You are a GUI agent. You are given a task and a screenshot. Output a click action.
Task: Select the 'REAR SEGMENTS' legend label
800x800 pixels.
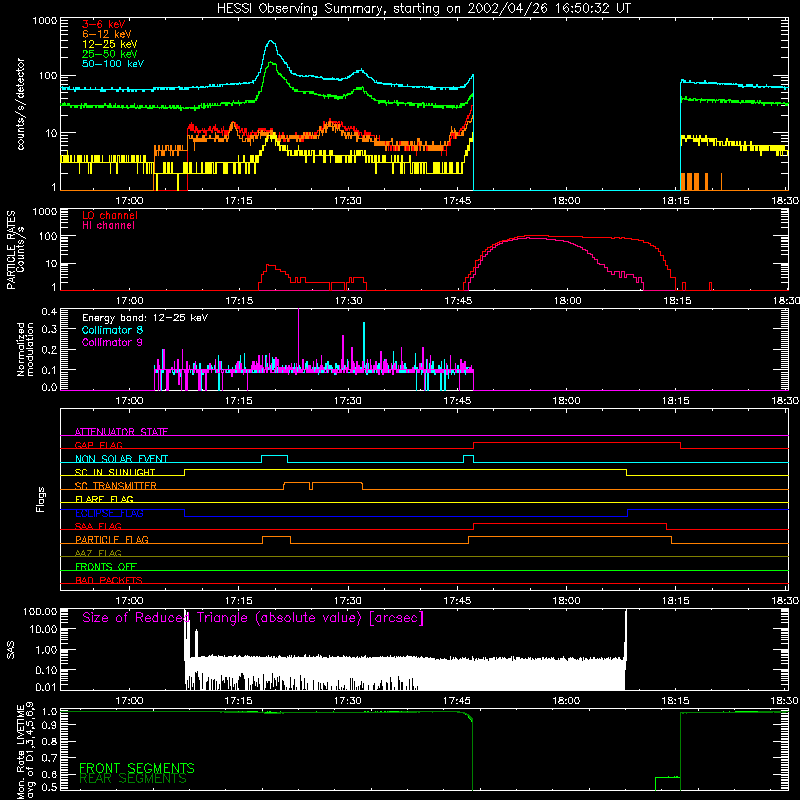pyautogui.click(x=133, y=779)
